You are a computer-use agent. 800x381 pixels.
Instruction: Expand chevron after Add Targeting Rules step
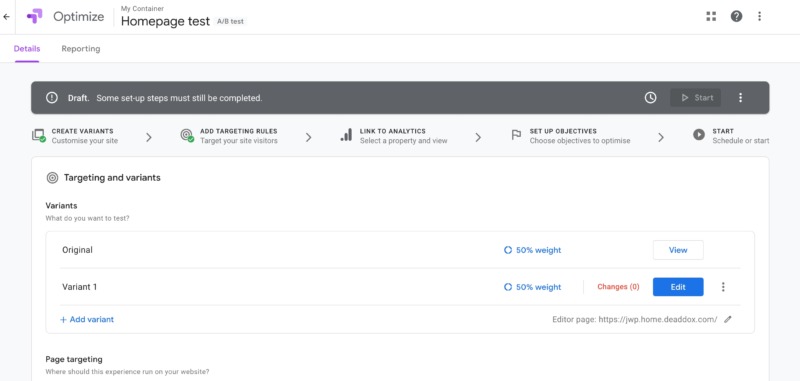[x=308, y=137]
